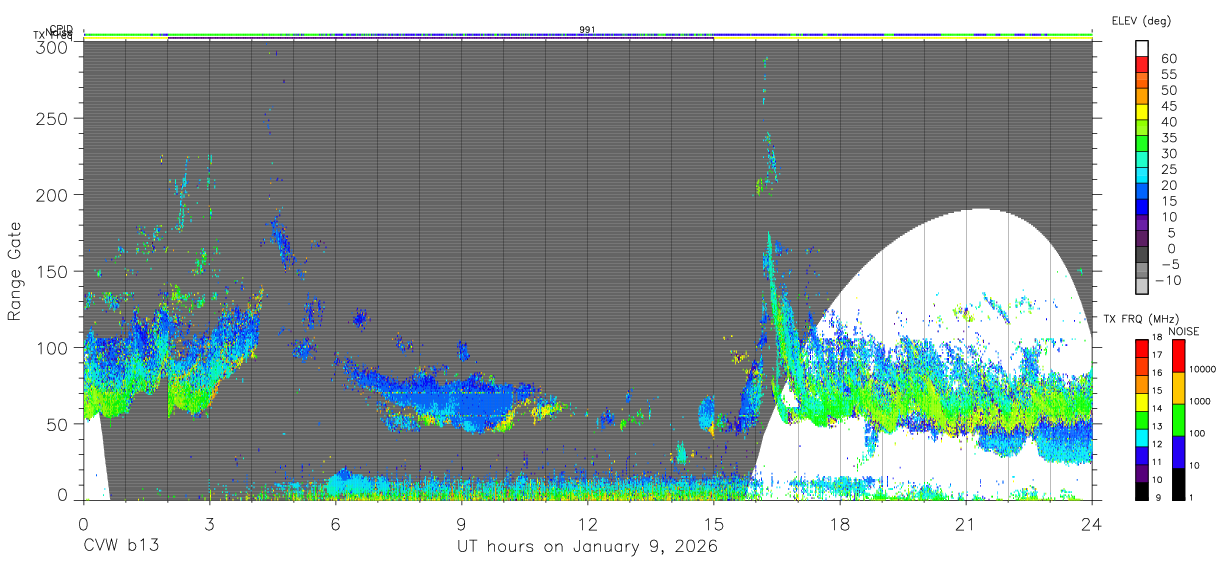Click the '1' label on the NOISE scale
This screenshot has width=1228, height=567.
(x=1193, y=497)
